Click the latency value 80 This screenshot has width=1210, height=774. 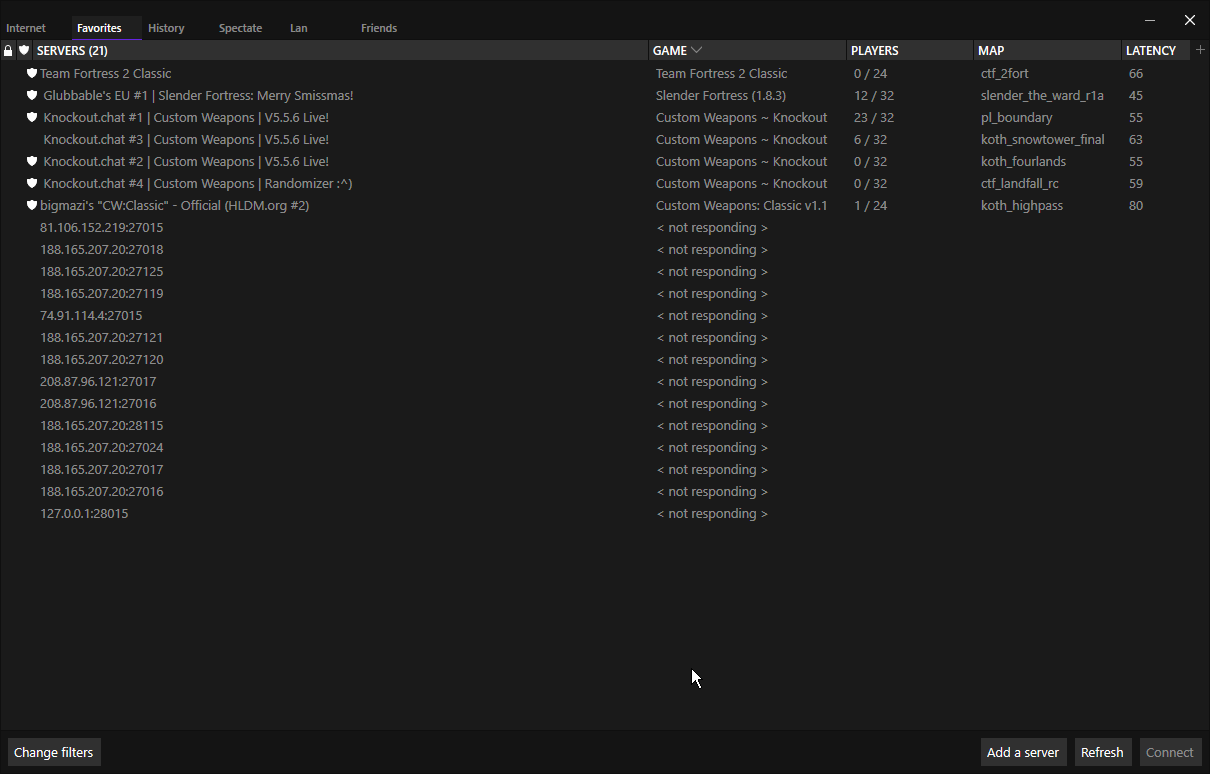point(1136,205)
